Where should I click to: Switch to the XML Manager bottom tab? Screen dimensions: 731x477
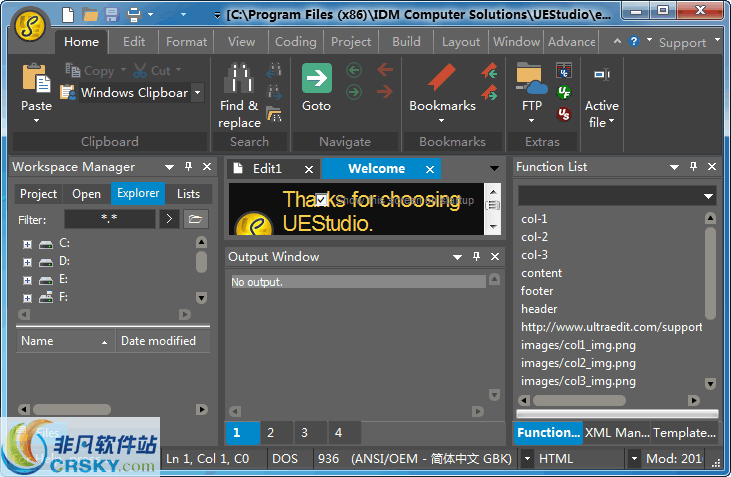tap(617, 433)
